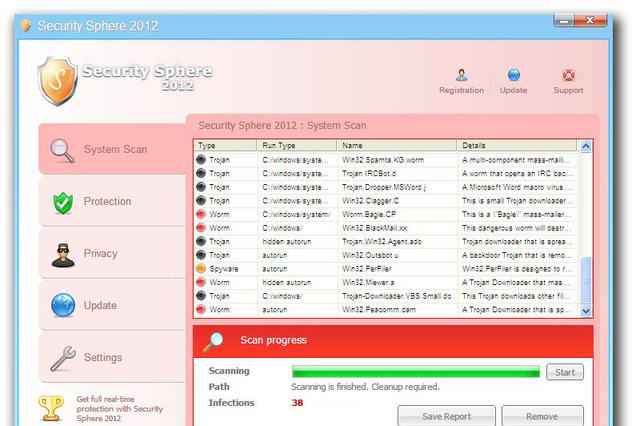Click the Start scan button
Viewport: 640px width, 426px height.
(565, 372)
